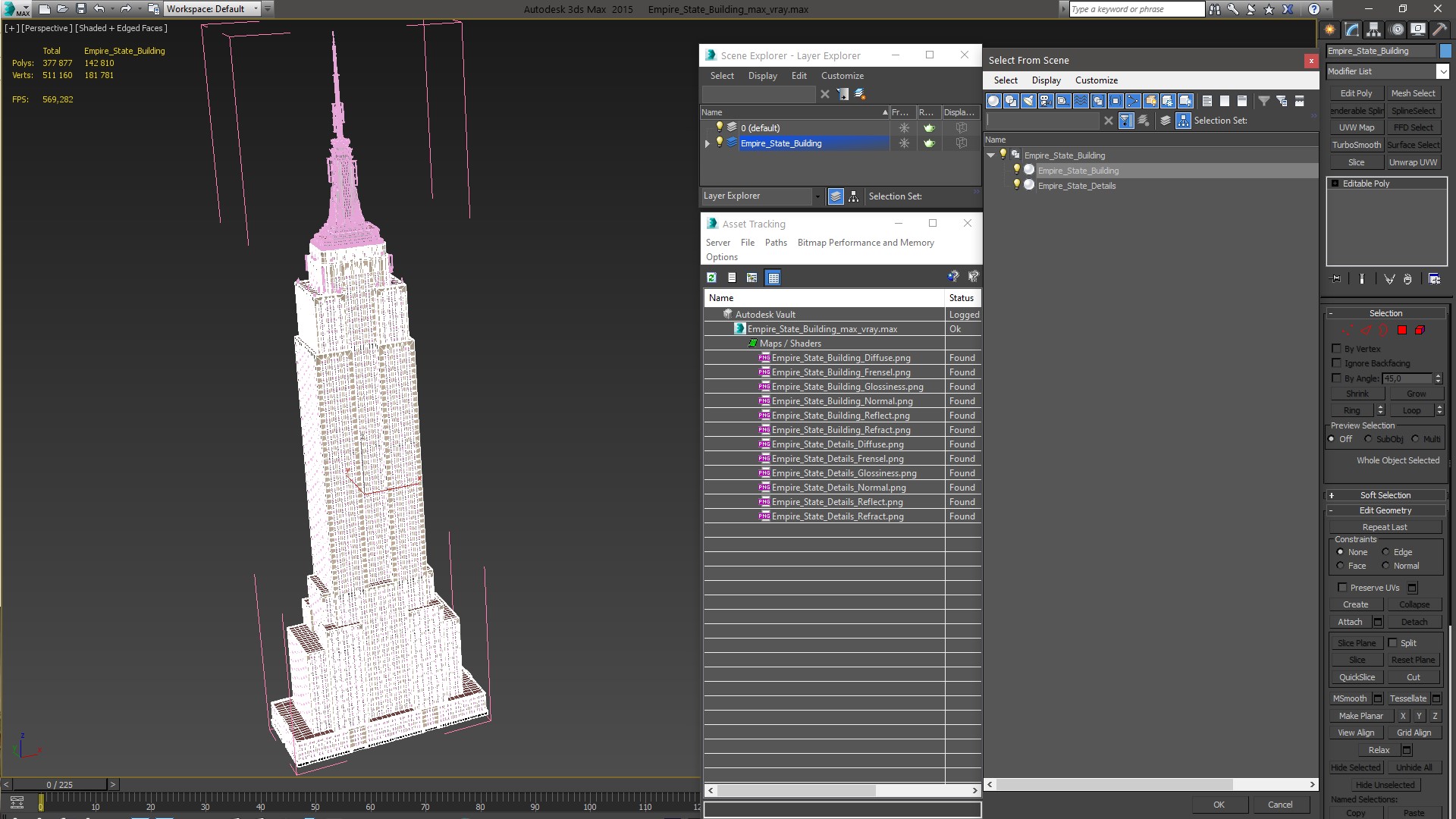Toggle Display Bone Objects filter icon
Viewport: 1456px width, 819px height.
pyautogui.click(x=1133, y=101)
